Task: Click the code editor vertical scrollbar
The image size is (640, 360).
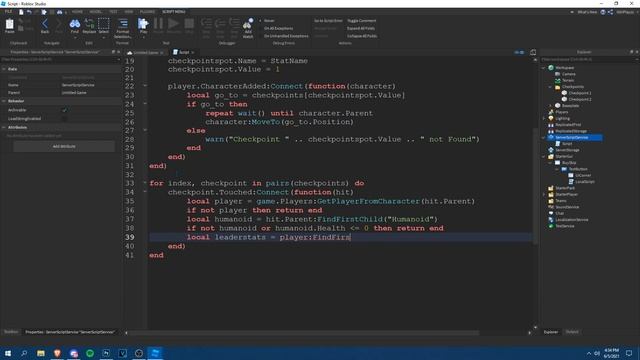Action: 535,186
